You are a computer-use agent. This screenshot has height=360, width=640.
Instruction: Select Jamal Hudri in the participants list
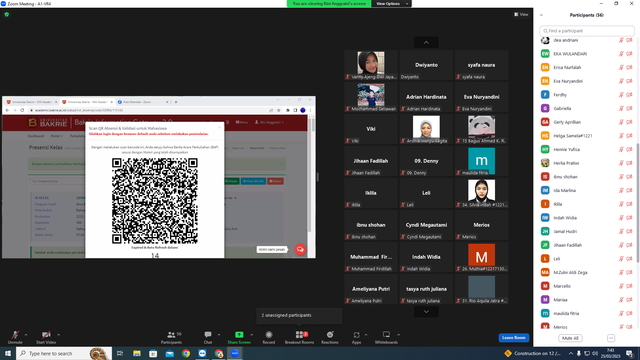pyautogui.click(x=587, y=231)
